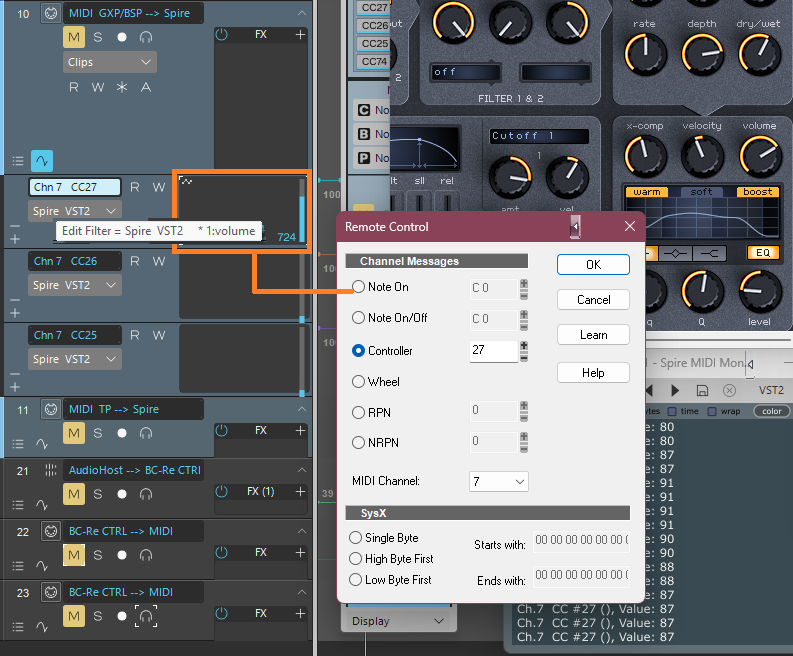Increment the Controller number stepper
The image size is (793, 656).
524,345
